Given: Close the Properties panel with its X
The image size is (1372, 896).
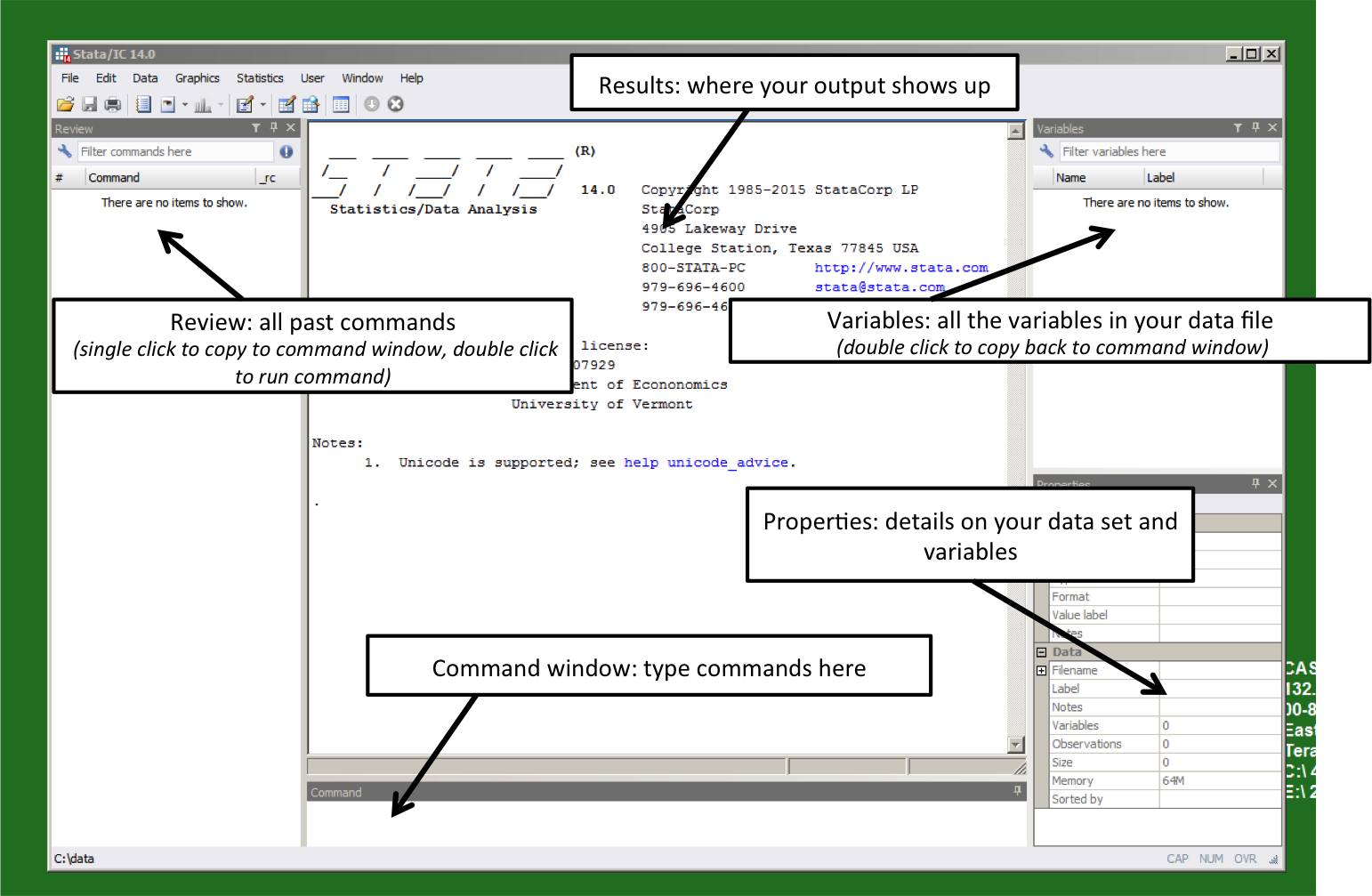Looking at the screenshot, I should 1272,483.
